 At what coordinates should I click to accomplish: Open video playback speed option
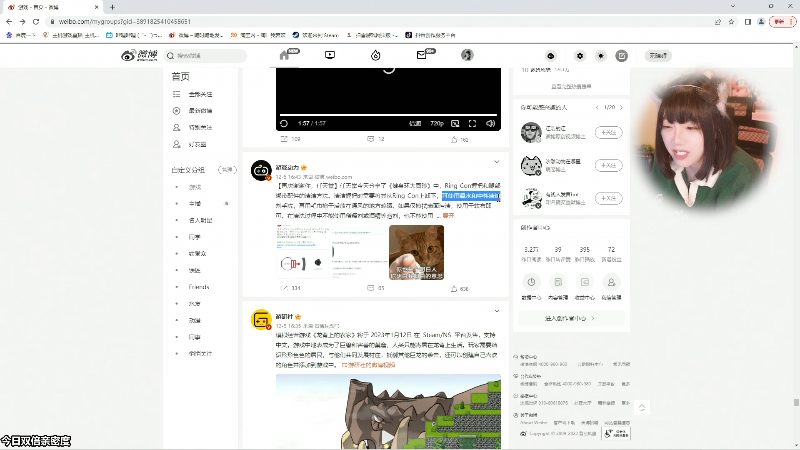(415, 123)
